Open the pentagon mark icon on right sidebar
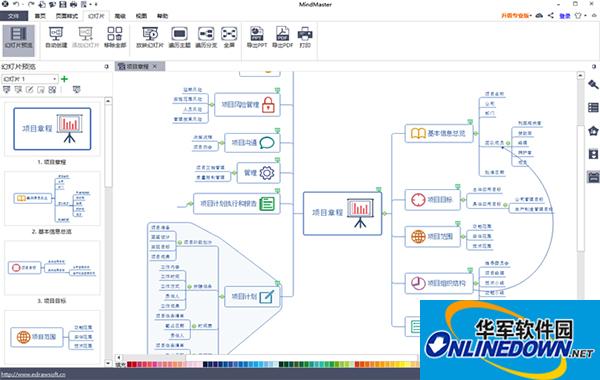The height and width of the screenshot is (380, 600). [x=593, y=131]
